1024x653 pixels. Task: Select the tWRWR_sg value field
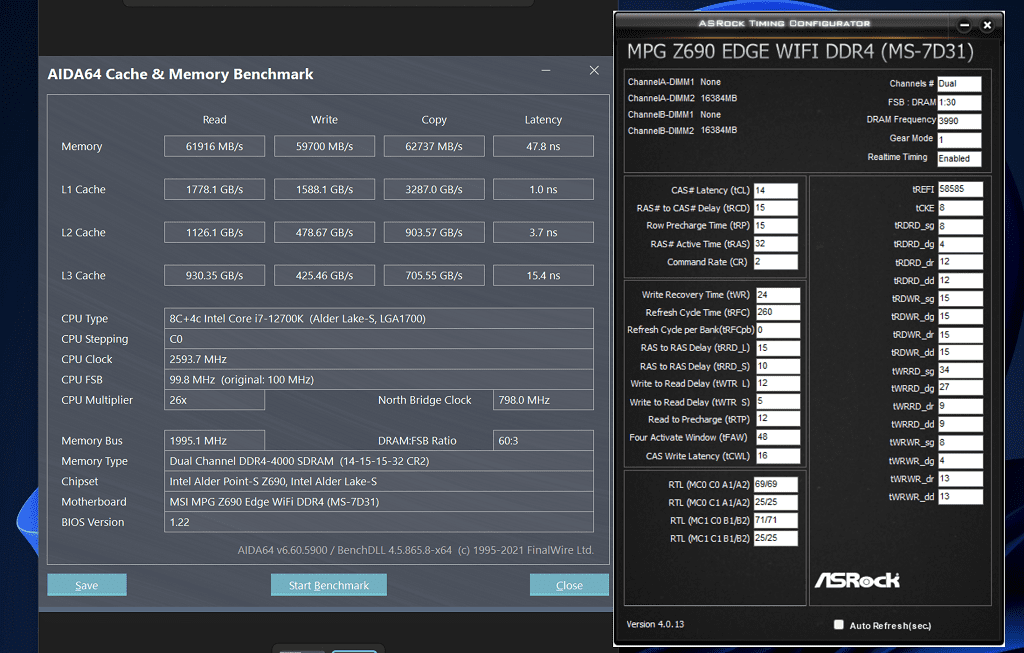(960, 443)
